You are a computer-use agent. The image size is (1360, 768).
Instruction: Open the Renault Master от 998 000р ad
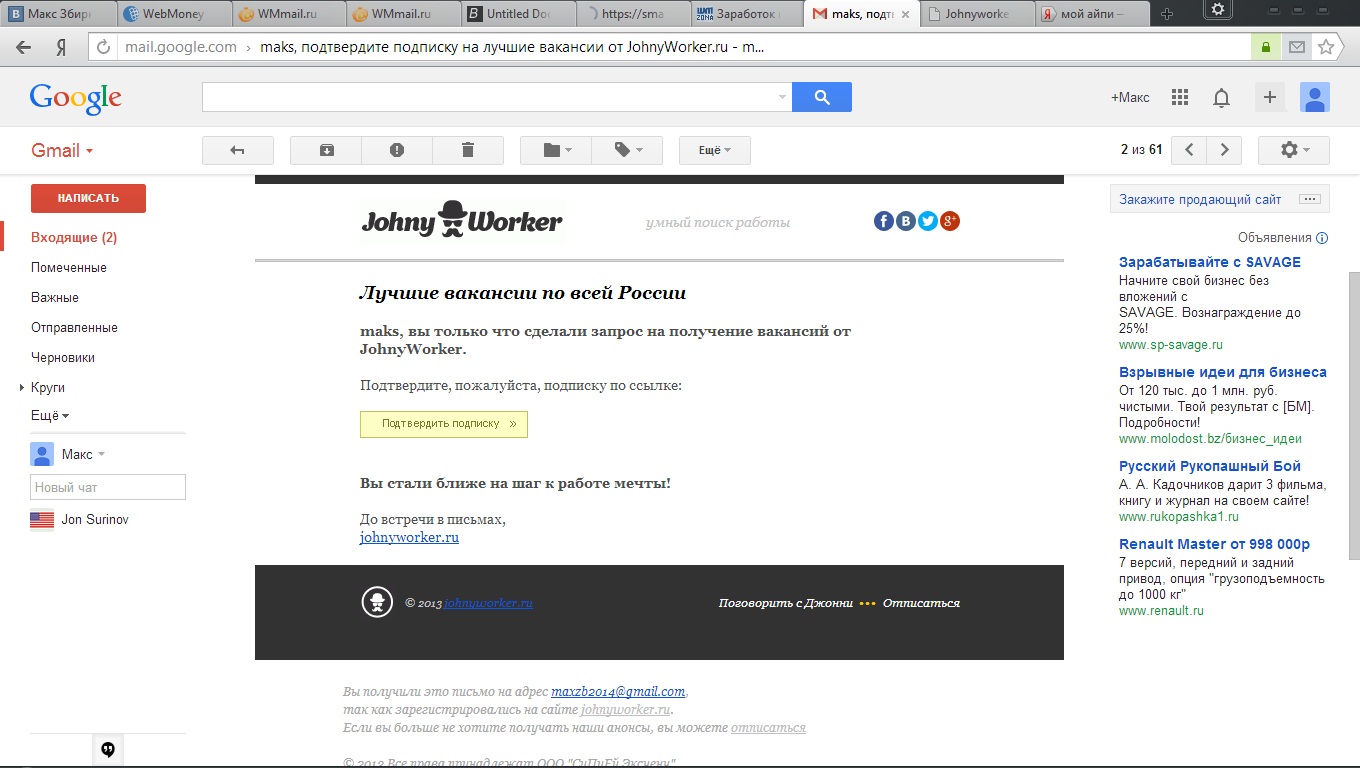pyautogui.click(x=1214, y=544)
